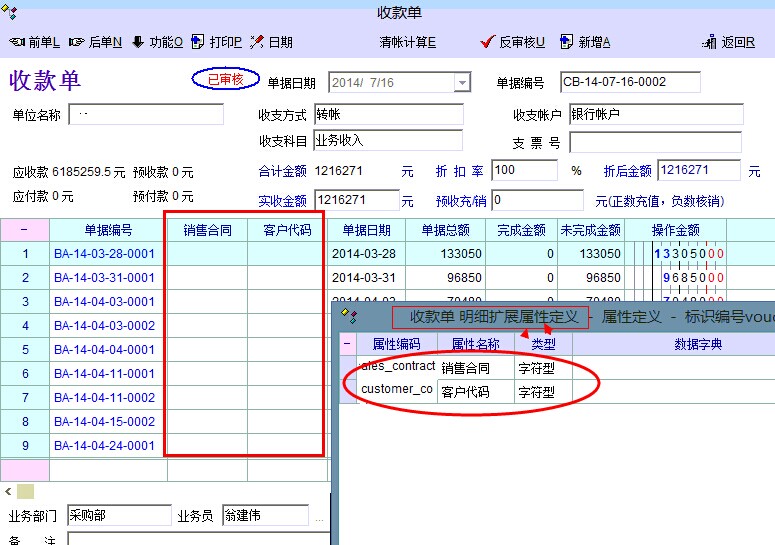Expand the 单据日期 date dropdown
775x545 pixels.
point(462,83)
